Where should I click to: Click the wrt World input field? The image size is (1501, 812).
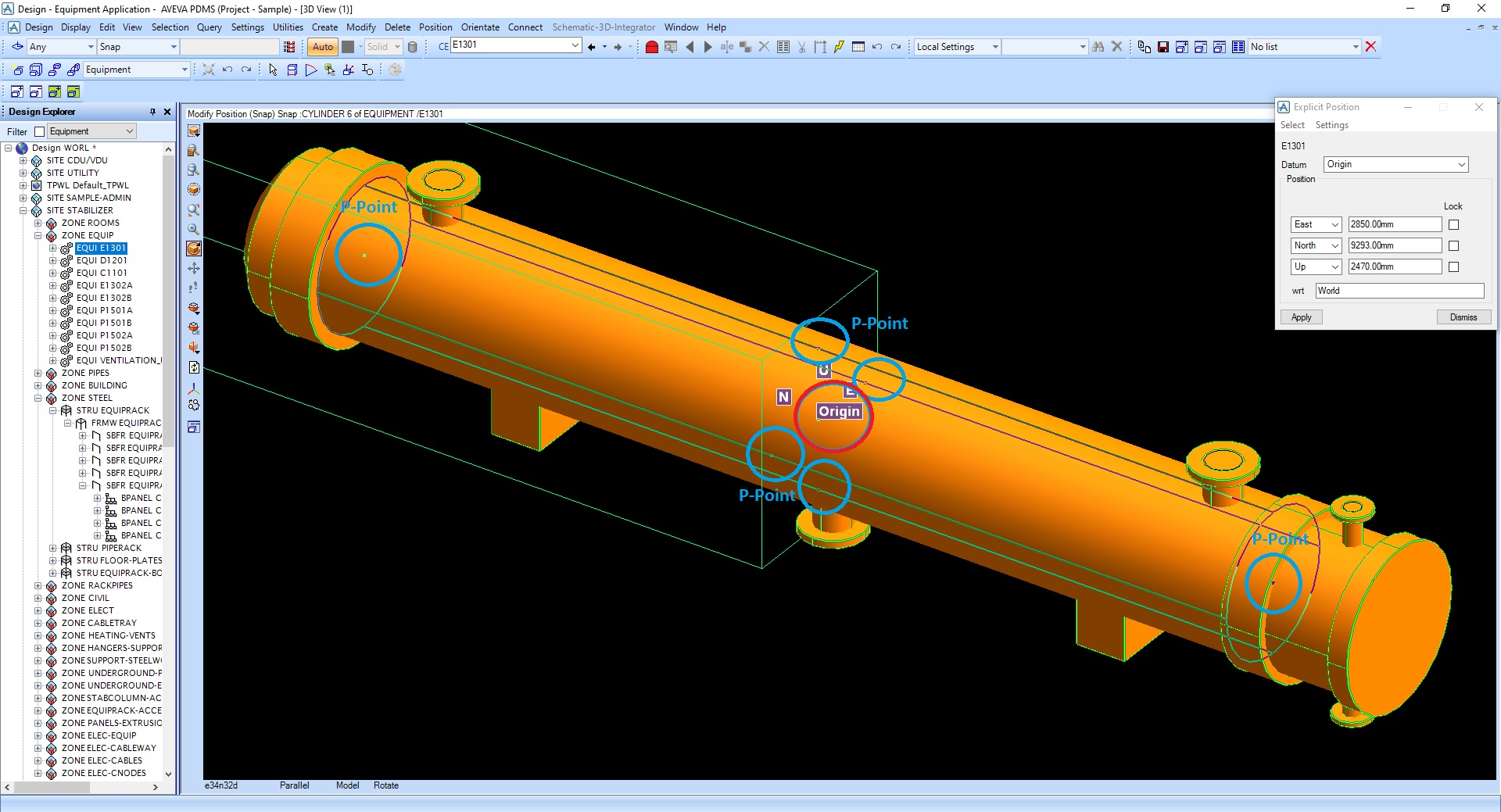click(x=1399, y=291)
